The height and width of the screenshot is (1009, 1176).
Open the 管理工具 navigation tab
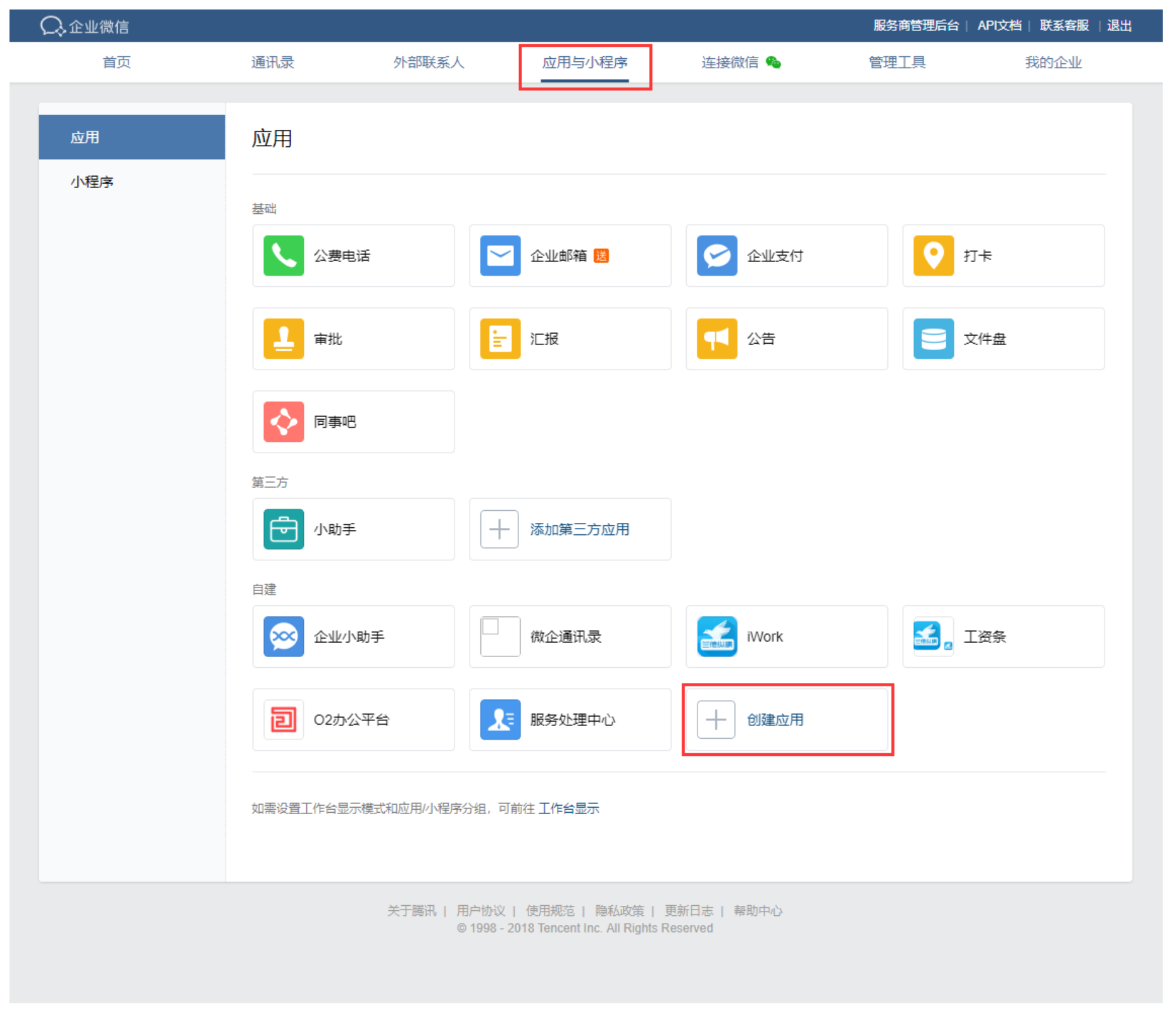[x=897, y=62]
